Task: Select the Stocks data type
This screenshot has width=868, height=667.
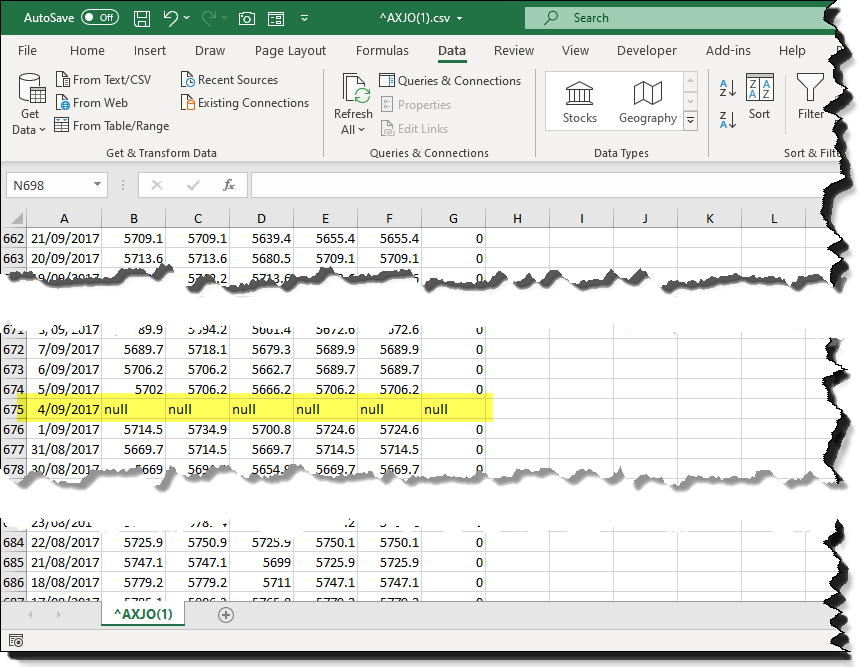Action: click(579, 103)
